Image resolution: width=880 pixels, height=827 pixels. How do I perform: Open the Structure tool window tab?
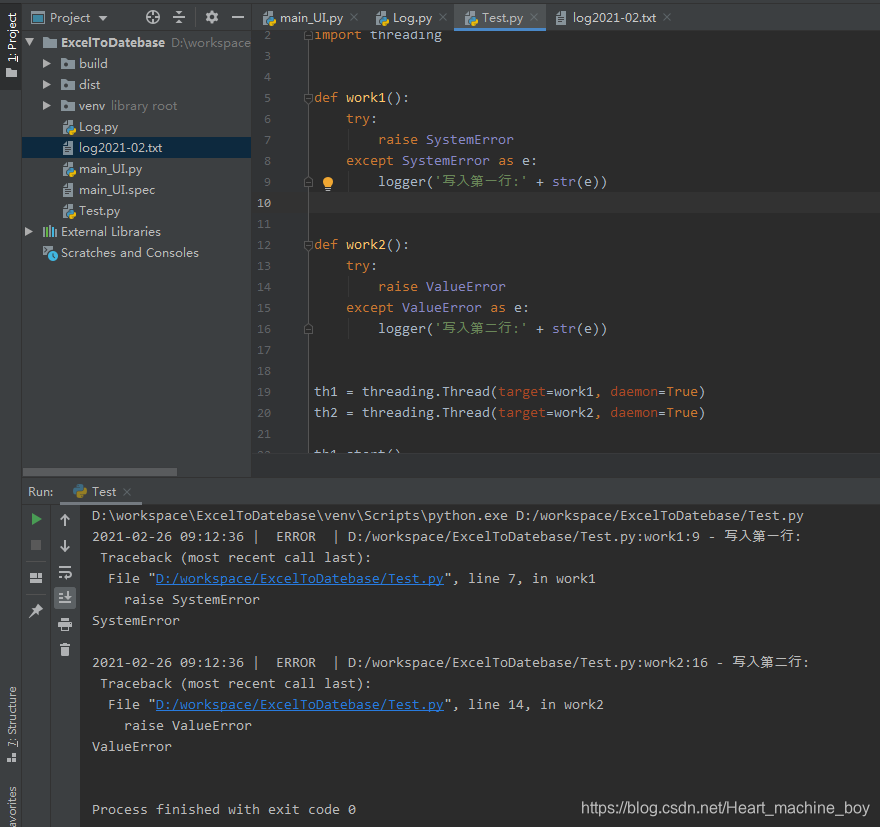pos(11,724)
